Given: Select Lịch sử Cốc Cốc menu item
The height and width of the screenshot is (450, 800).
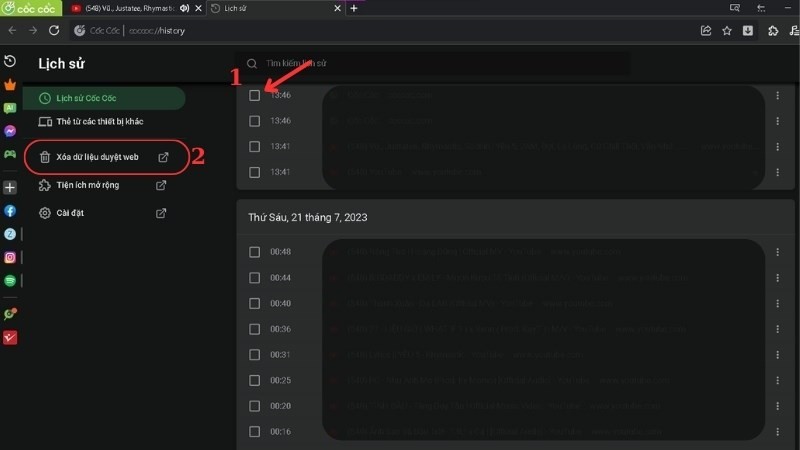Looking at the screenshot, I should 104,98.
